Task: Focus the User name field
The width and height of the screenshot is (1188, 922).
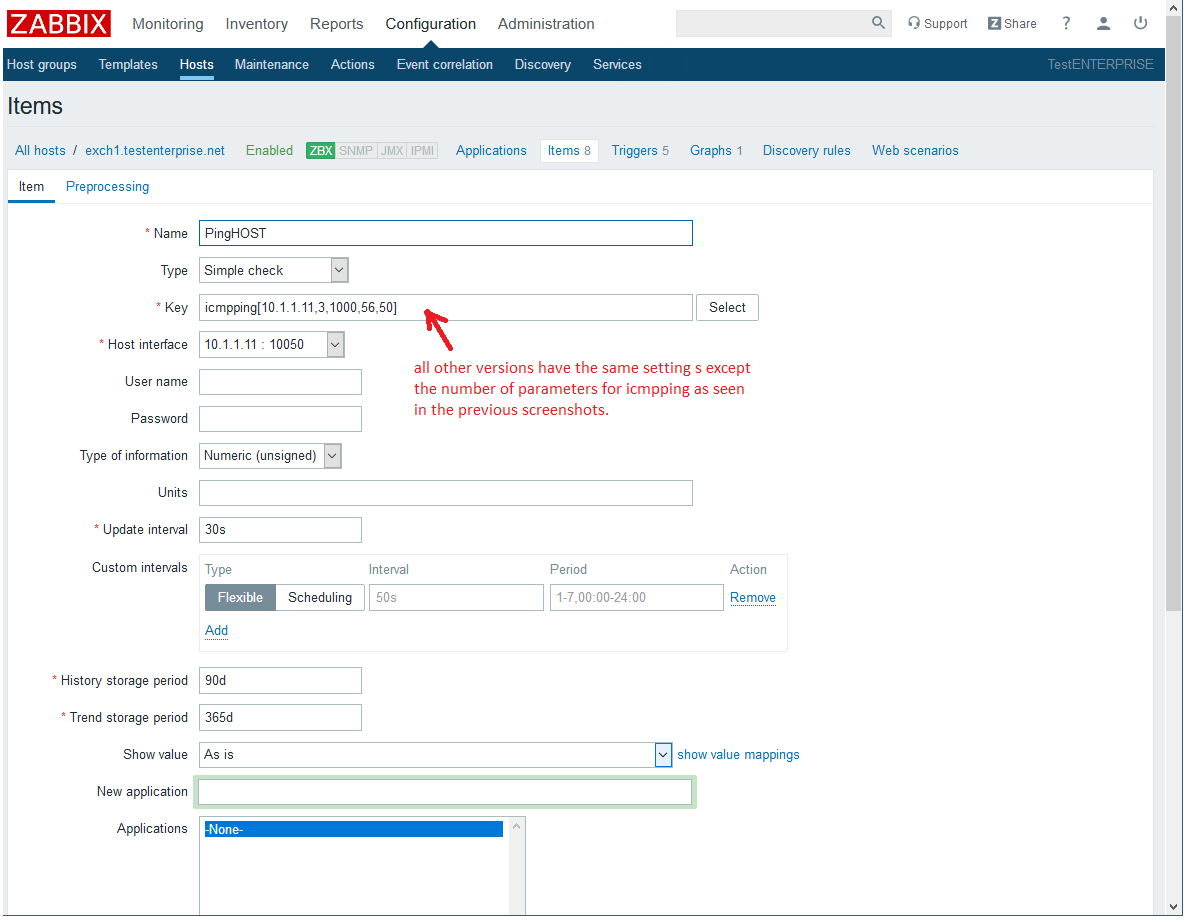Action: (280, 382)
